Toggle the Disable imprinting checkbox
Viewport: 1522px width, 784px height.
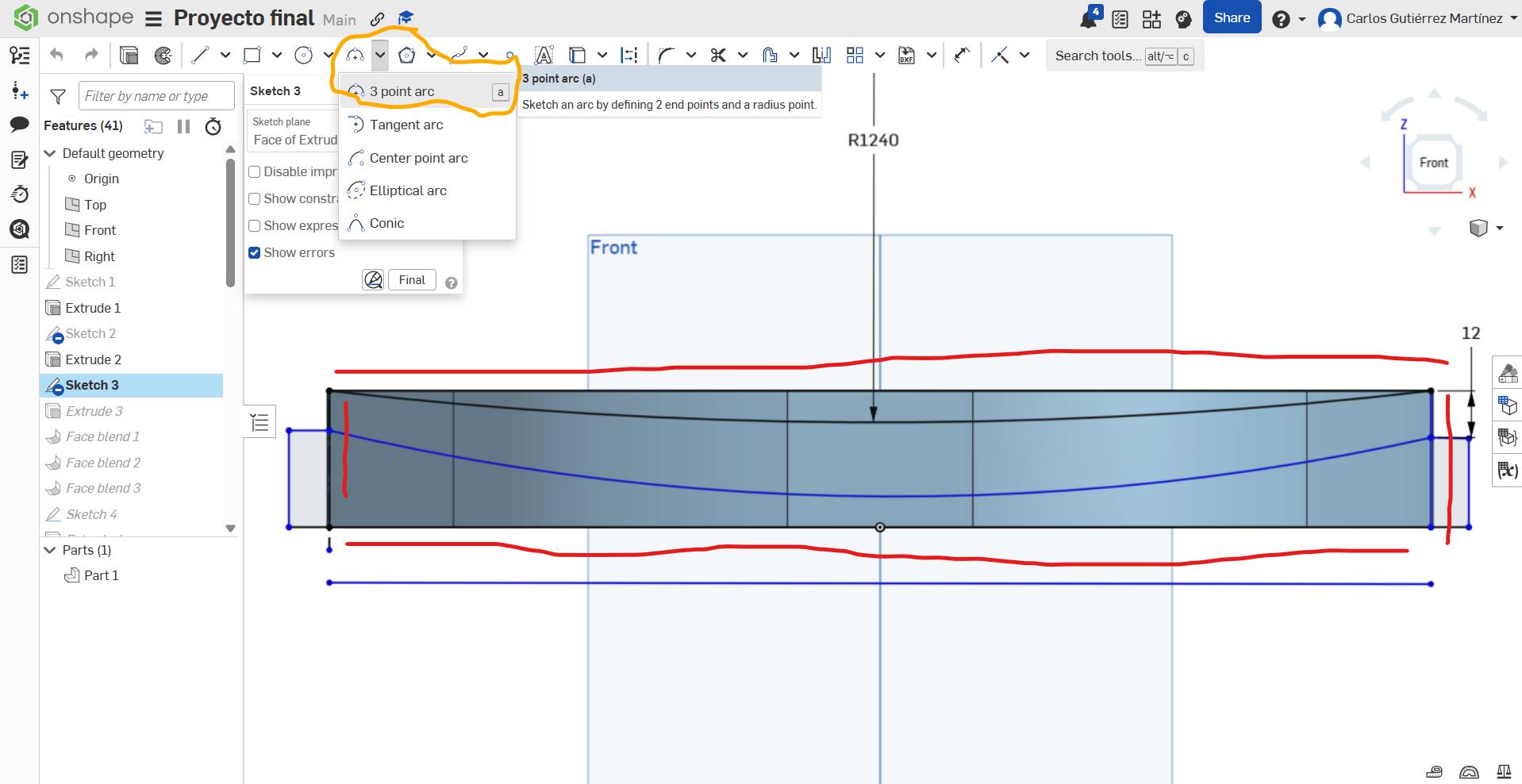click(255, 172)
